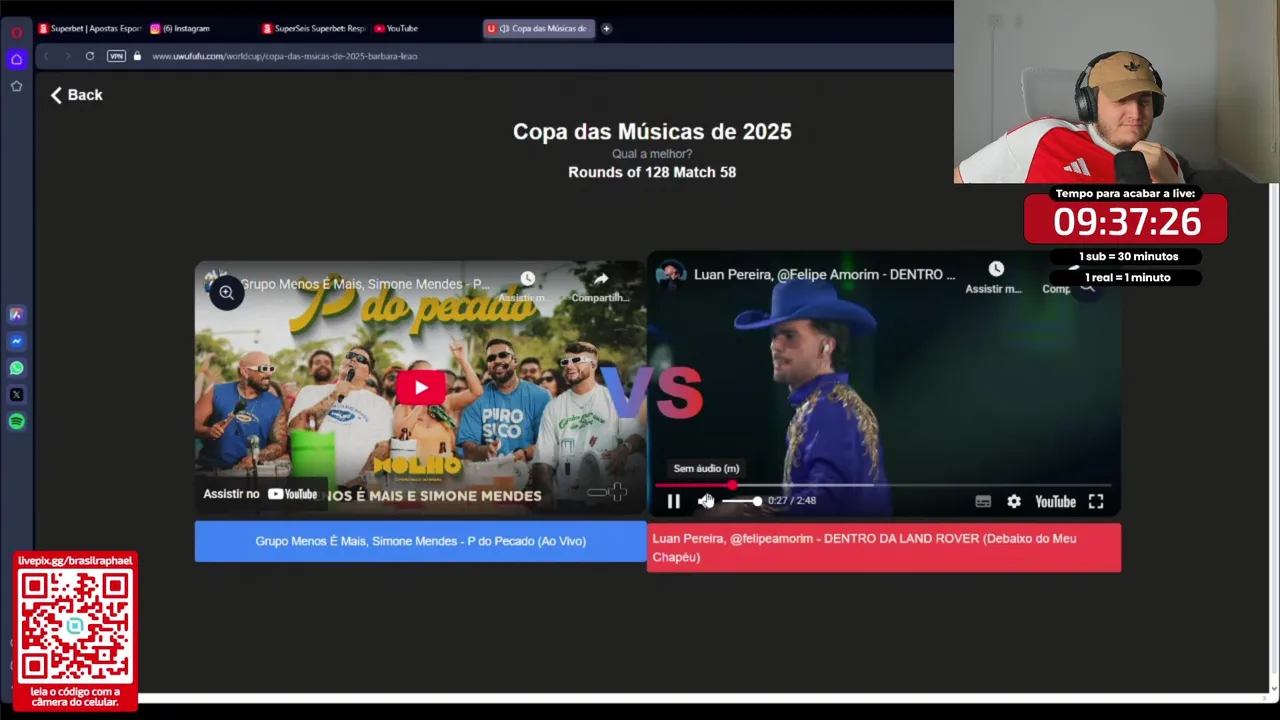Viewport: 1280px width, 720px height.
Task: Click the Rounds of 128 Match 58 text
Action: tap(652, 172)
